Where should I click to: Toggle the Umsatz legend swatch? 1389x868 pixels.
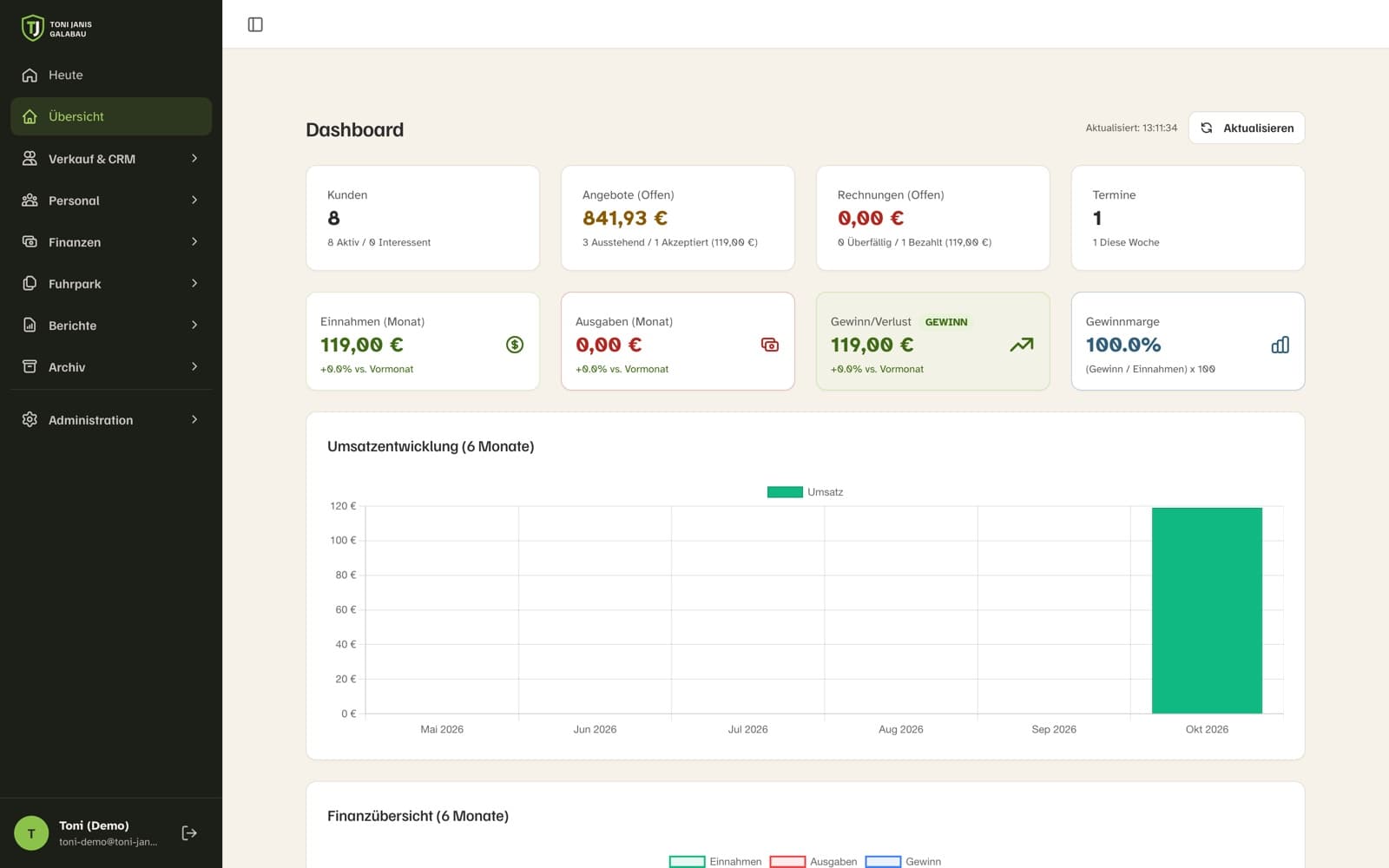(785, 492)
